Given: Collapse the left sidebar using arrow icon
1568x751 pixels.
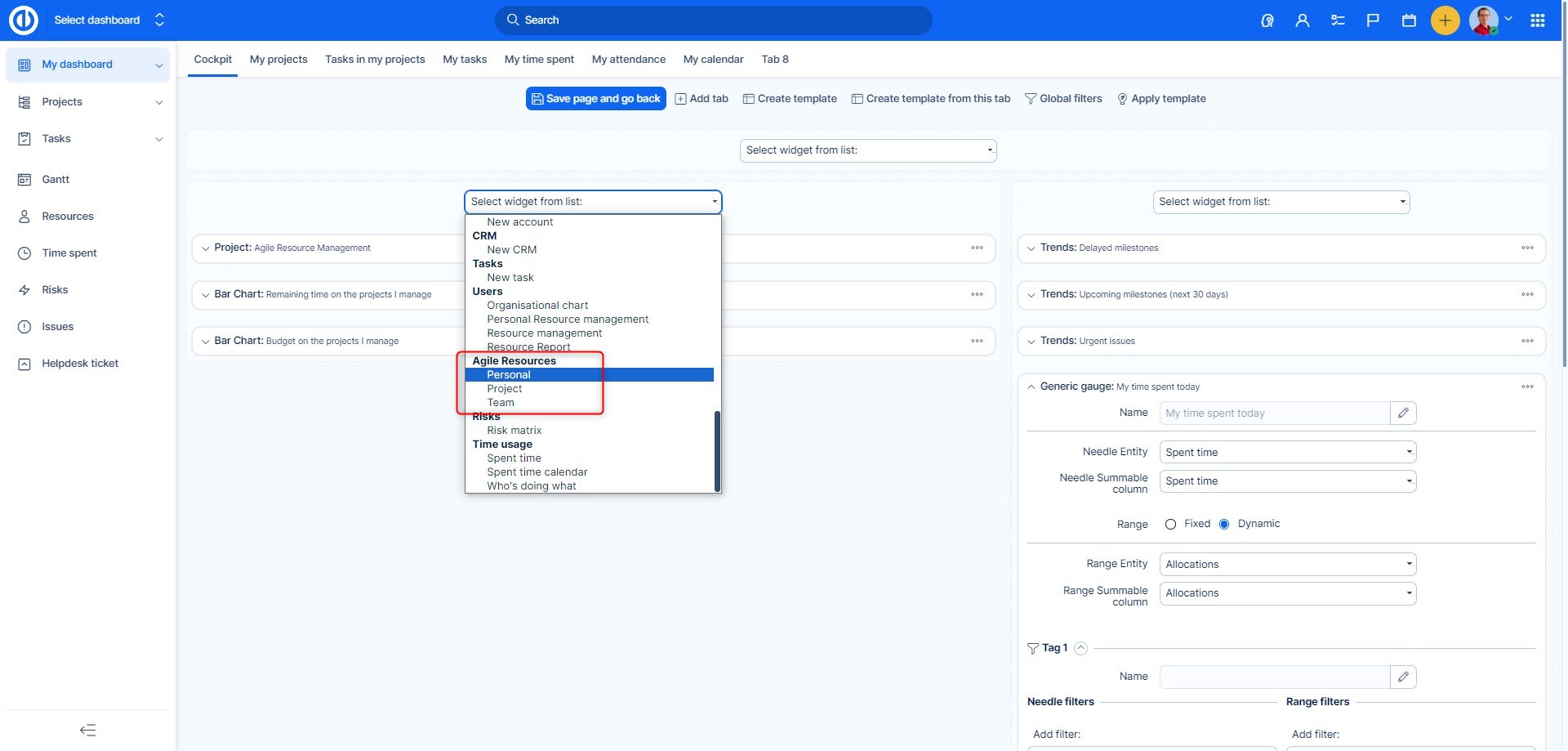Looking at the screenshot, I should [x=87, y=730].
